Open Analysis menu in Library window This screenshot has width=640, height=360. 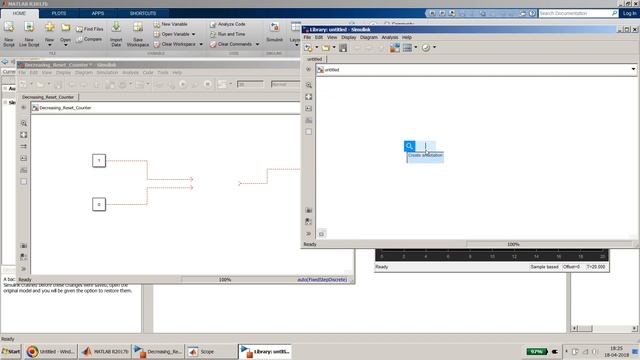click(x=389, y=37)
